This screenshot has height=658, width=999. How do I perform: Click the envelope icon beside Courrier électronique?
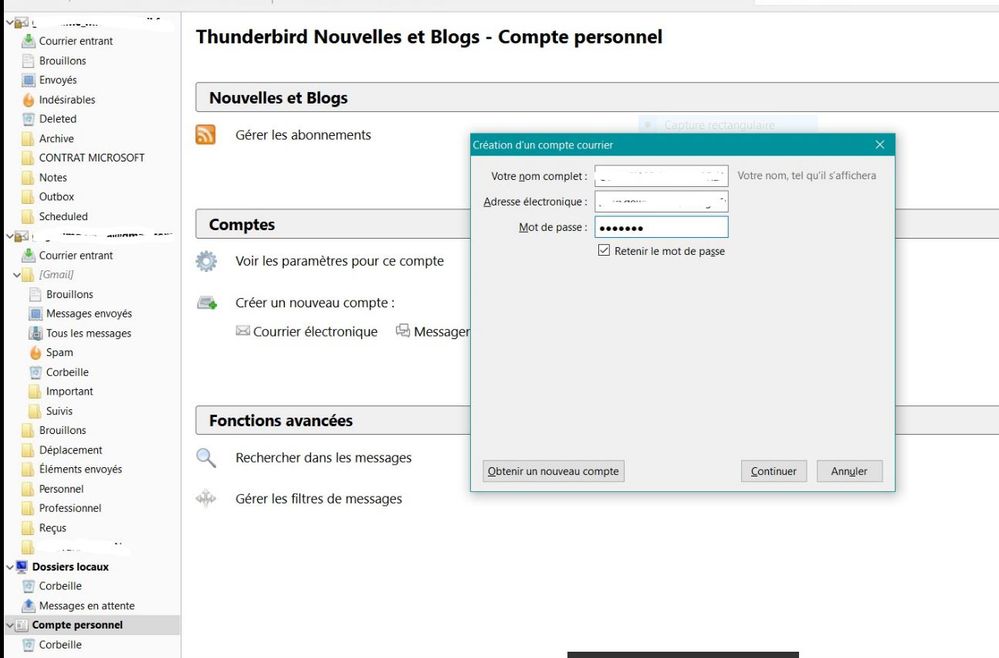click(x=243, y=331)
